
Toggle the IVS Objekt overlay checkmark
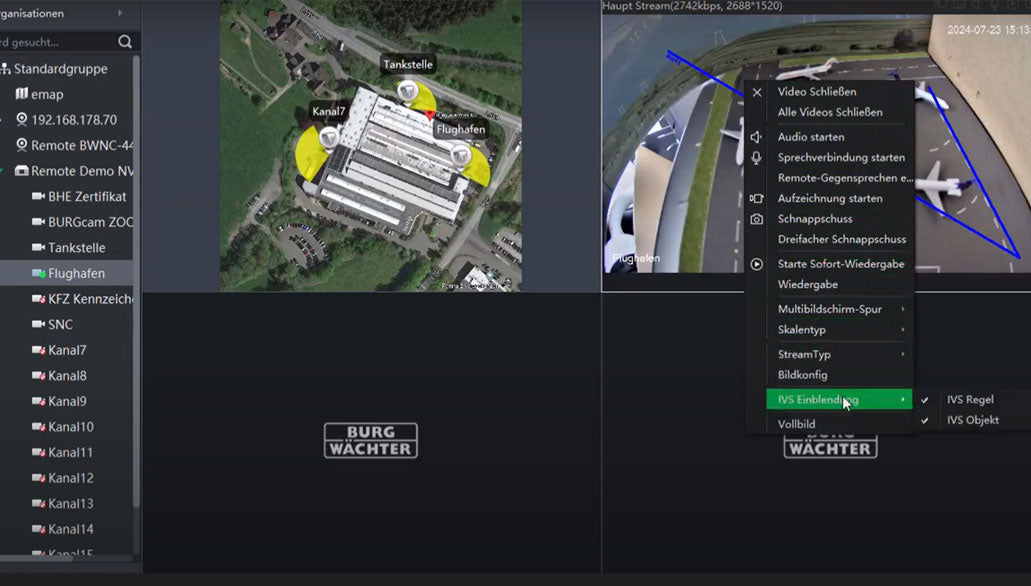coord(925,421)
